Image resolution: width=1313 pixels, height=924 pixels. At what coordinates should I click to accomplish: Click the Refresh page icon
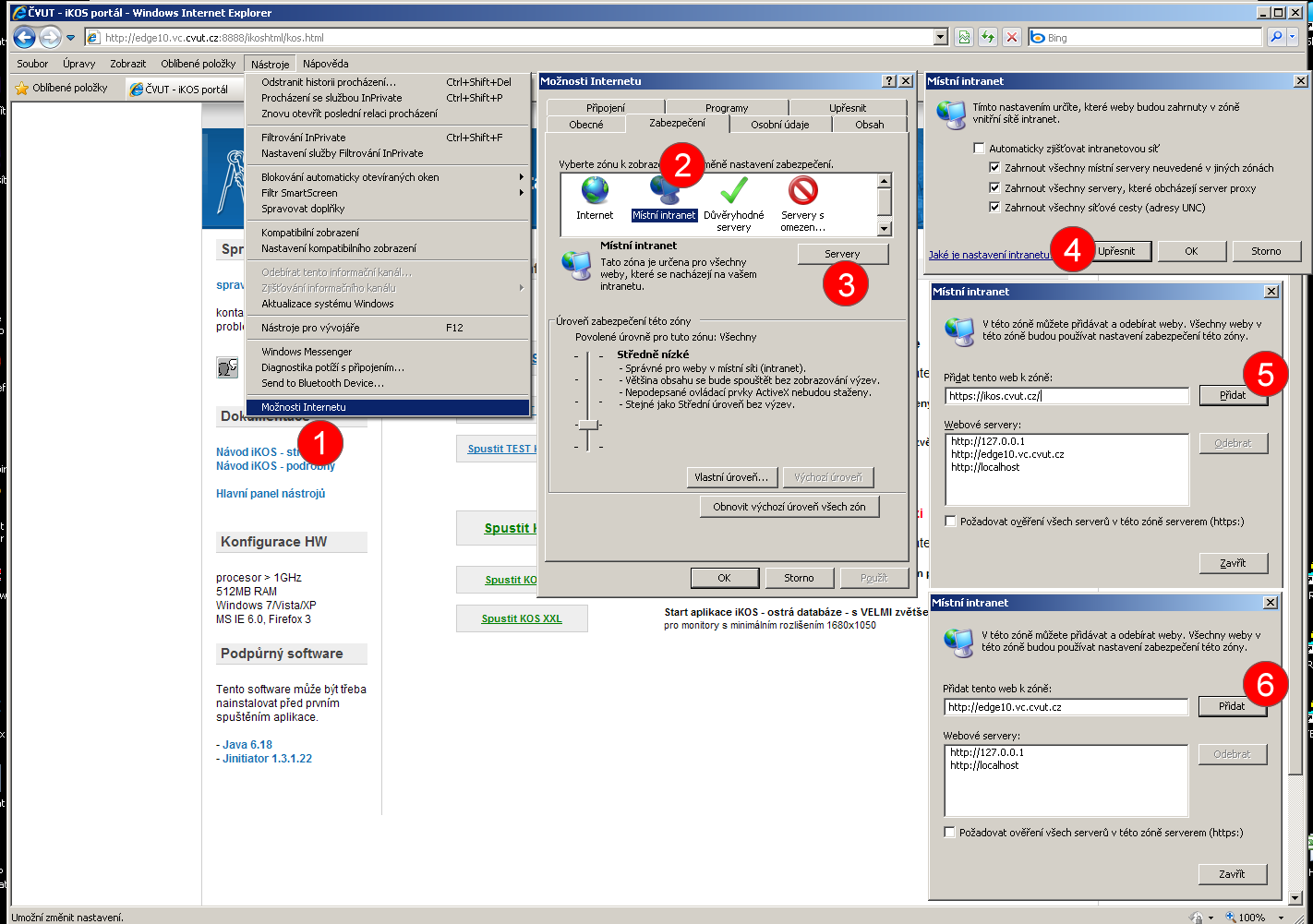988,37
